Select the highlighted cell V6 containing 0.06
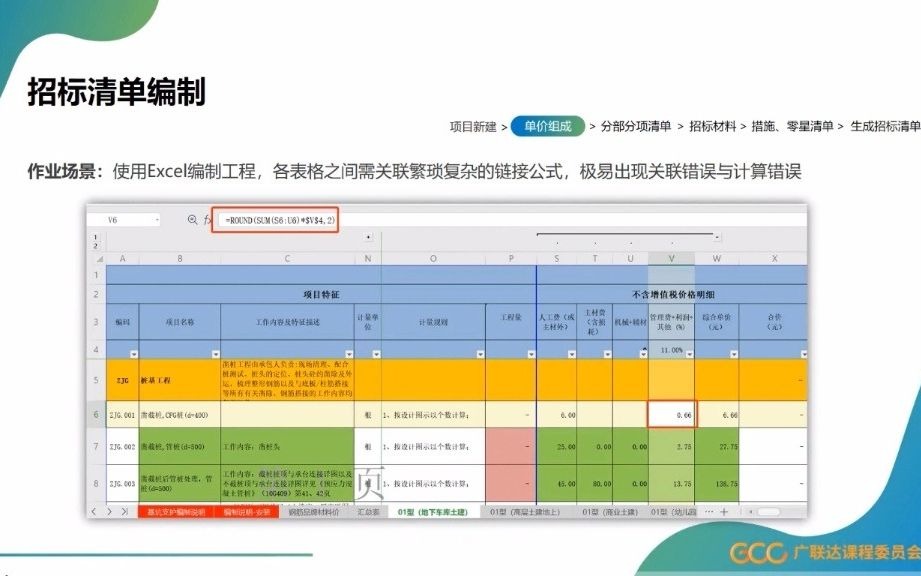The height and width of the screenshot is (576, 921). tap(672, 413)
